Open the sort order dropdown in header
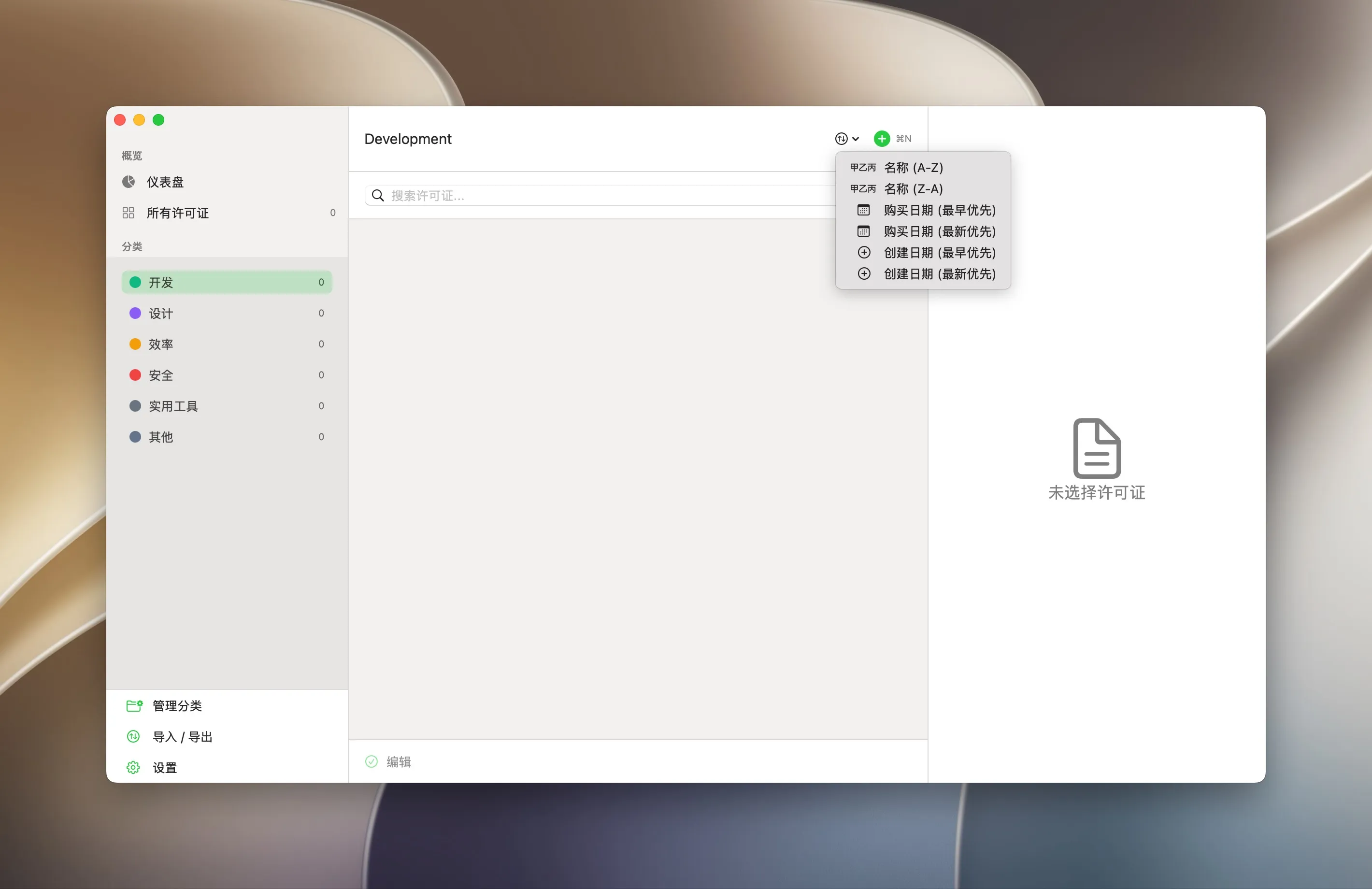The height and width of the screenshot is (889, 1372). 847,138
